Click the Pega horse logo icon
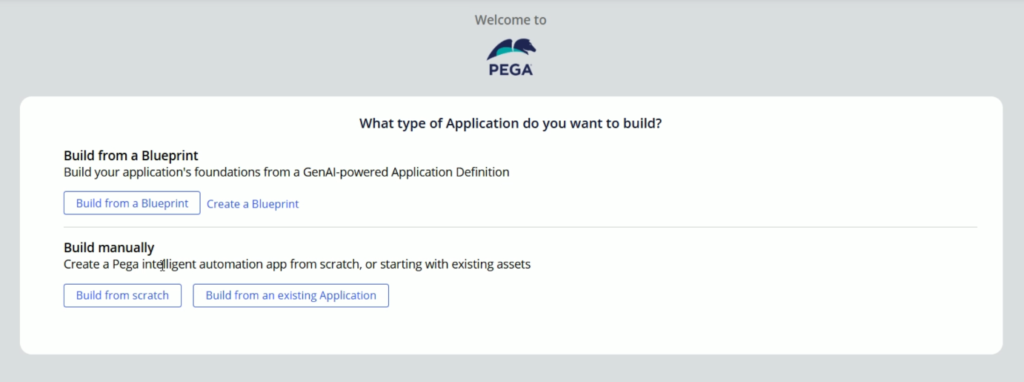The height and width of the screenshot is (382, 1024). [511, 50]
